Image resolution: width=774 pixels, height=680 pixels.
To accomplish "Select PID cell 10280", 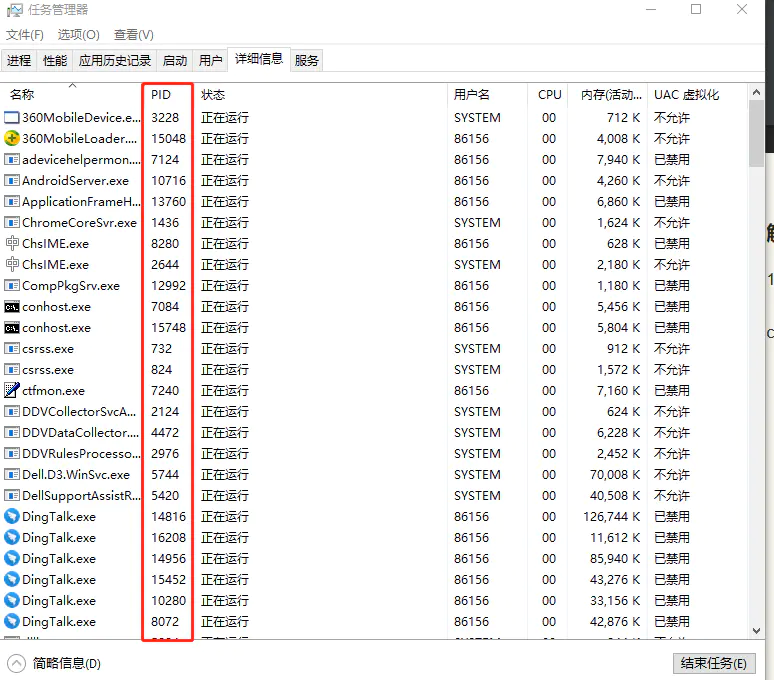I will click(168, 601).
